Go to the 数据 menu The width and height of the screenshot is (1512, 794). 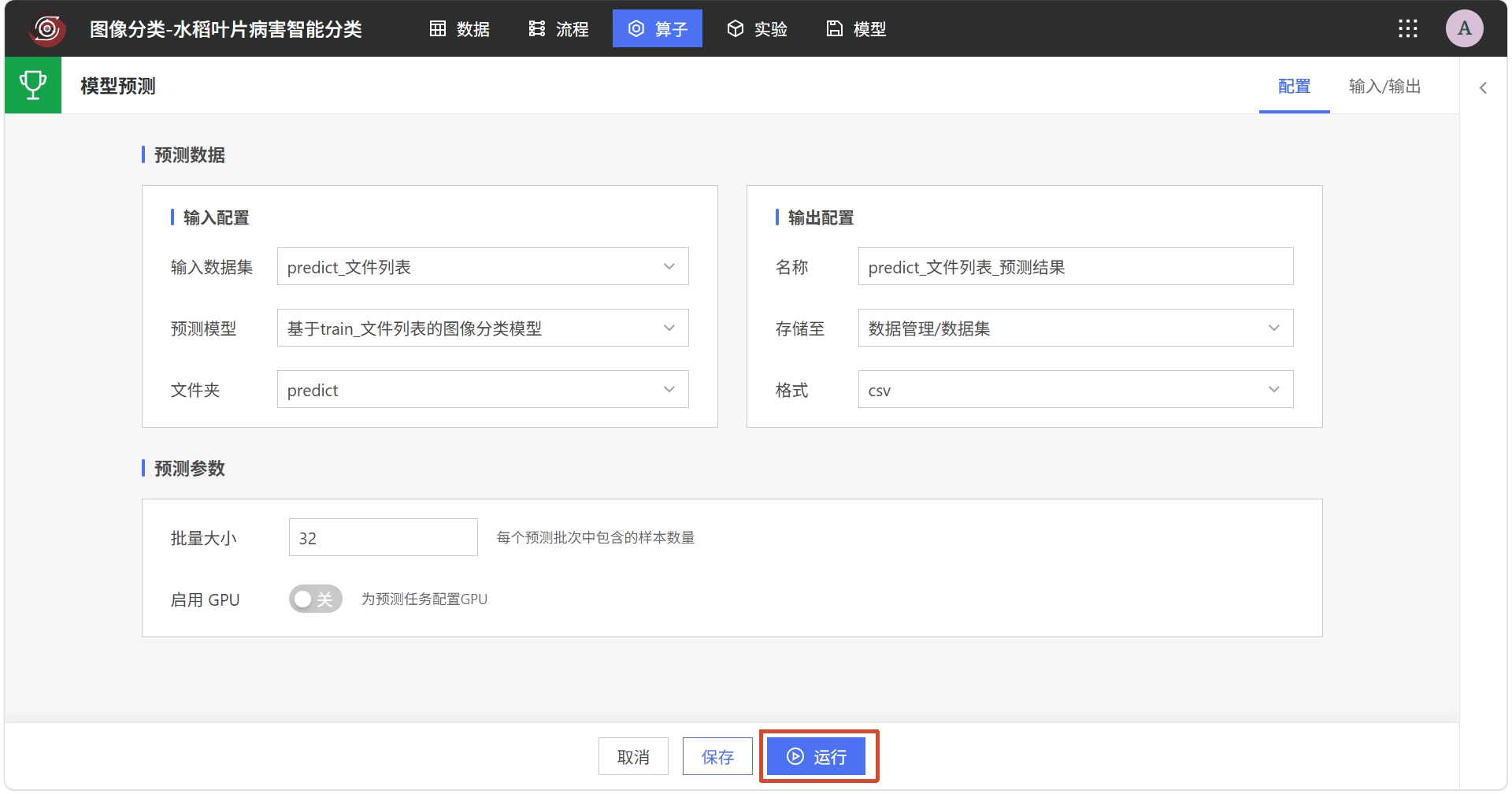point(460,29)
